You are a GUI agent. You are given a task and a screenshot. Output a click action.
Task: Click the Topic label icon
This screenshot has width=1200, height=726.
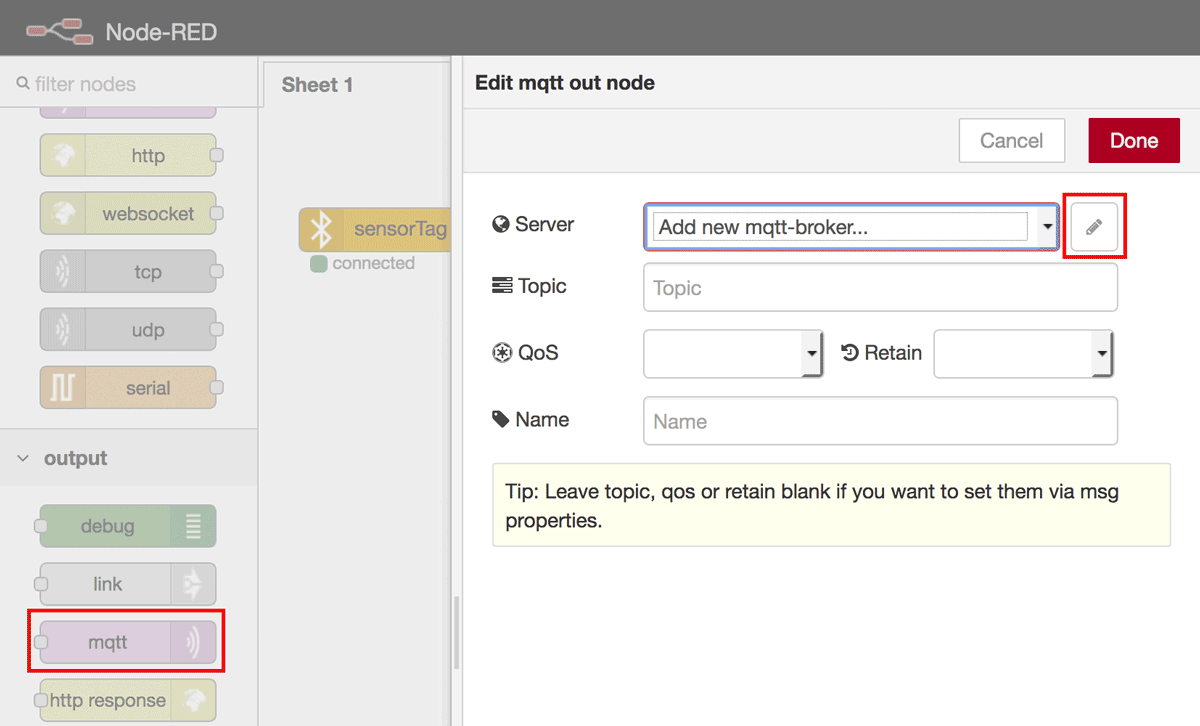point(502,286)
